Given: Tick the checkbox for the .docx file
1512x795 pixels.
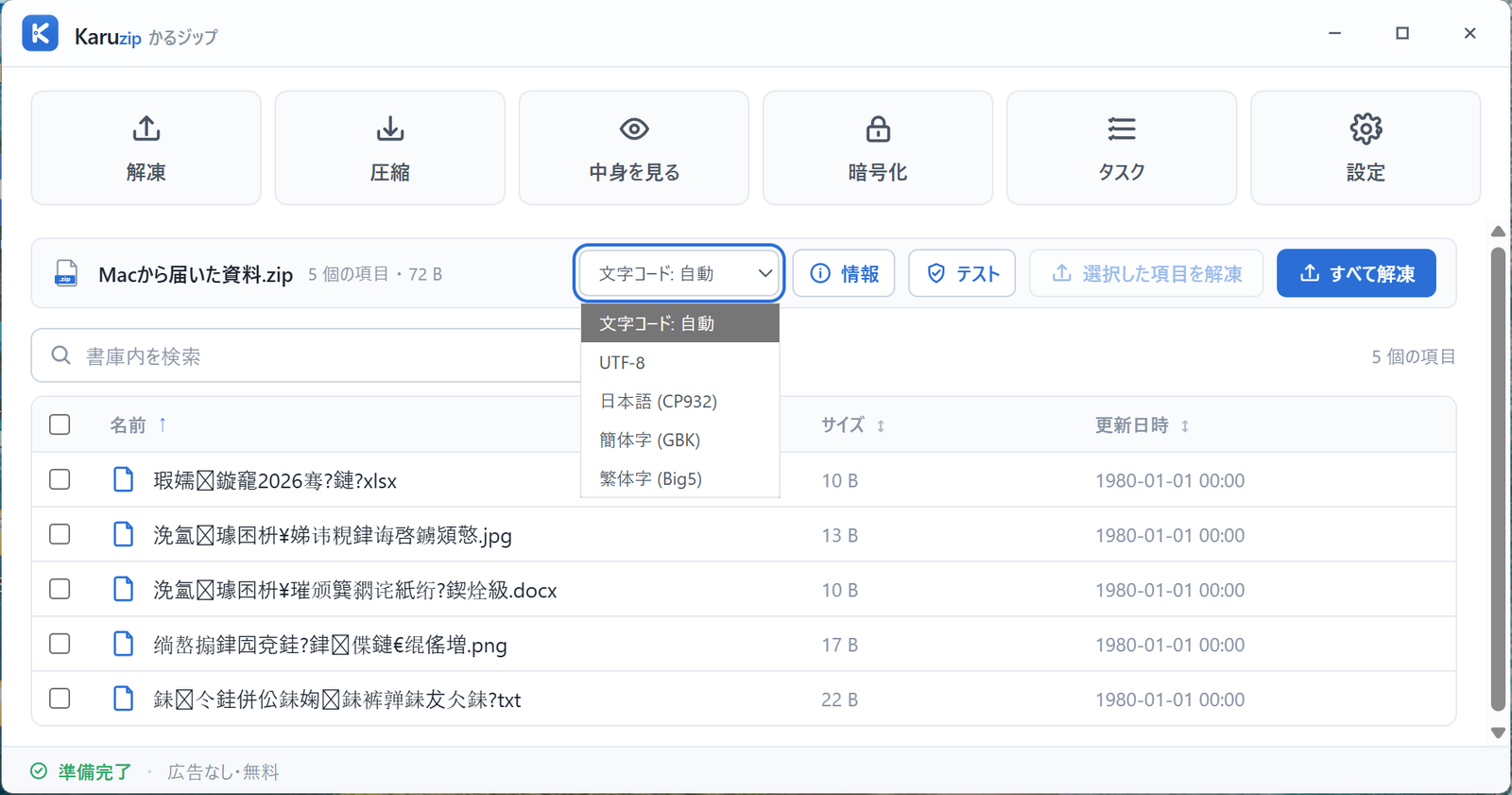Looking at the screenshot, I should tap(60, 589).
